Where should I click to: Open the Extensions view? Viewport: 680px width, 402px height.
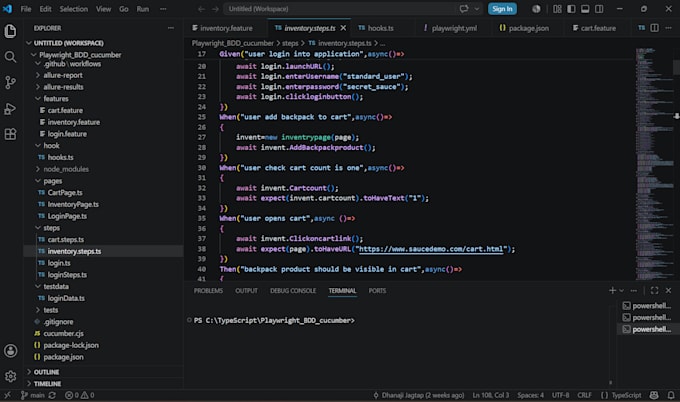point(10,134)
